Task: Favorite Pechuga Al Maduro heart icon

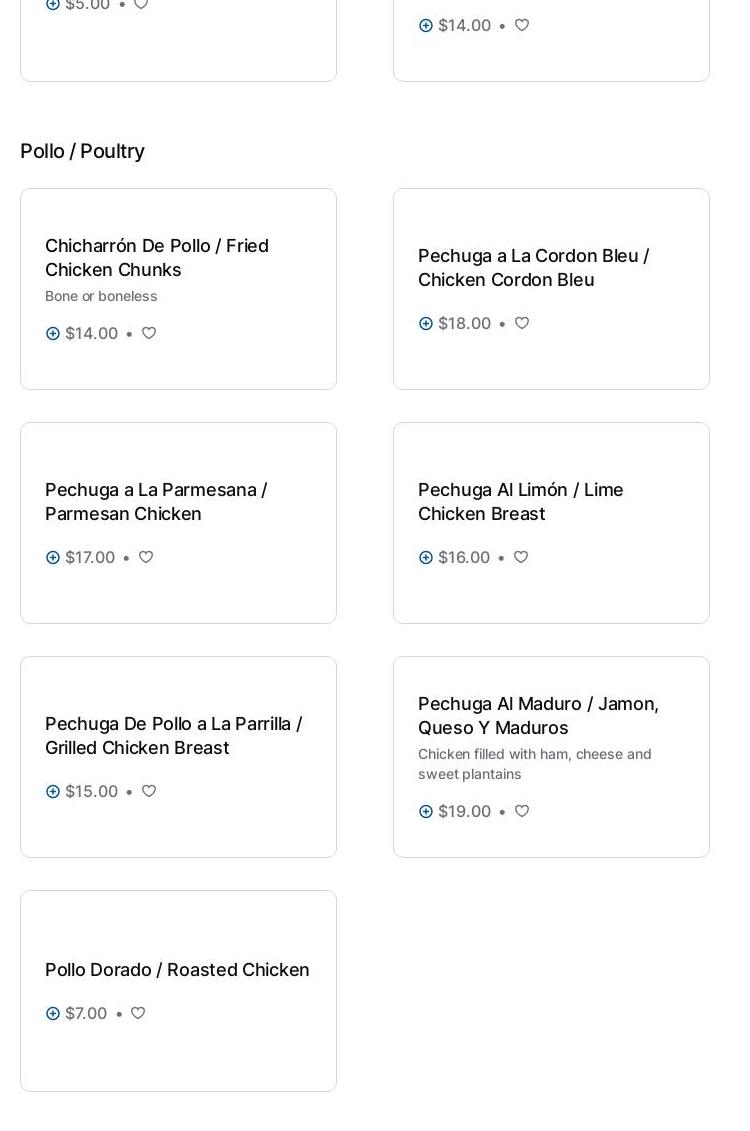Action: coord(522,811)
